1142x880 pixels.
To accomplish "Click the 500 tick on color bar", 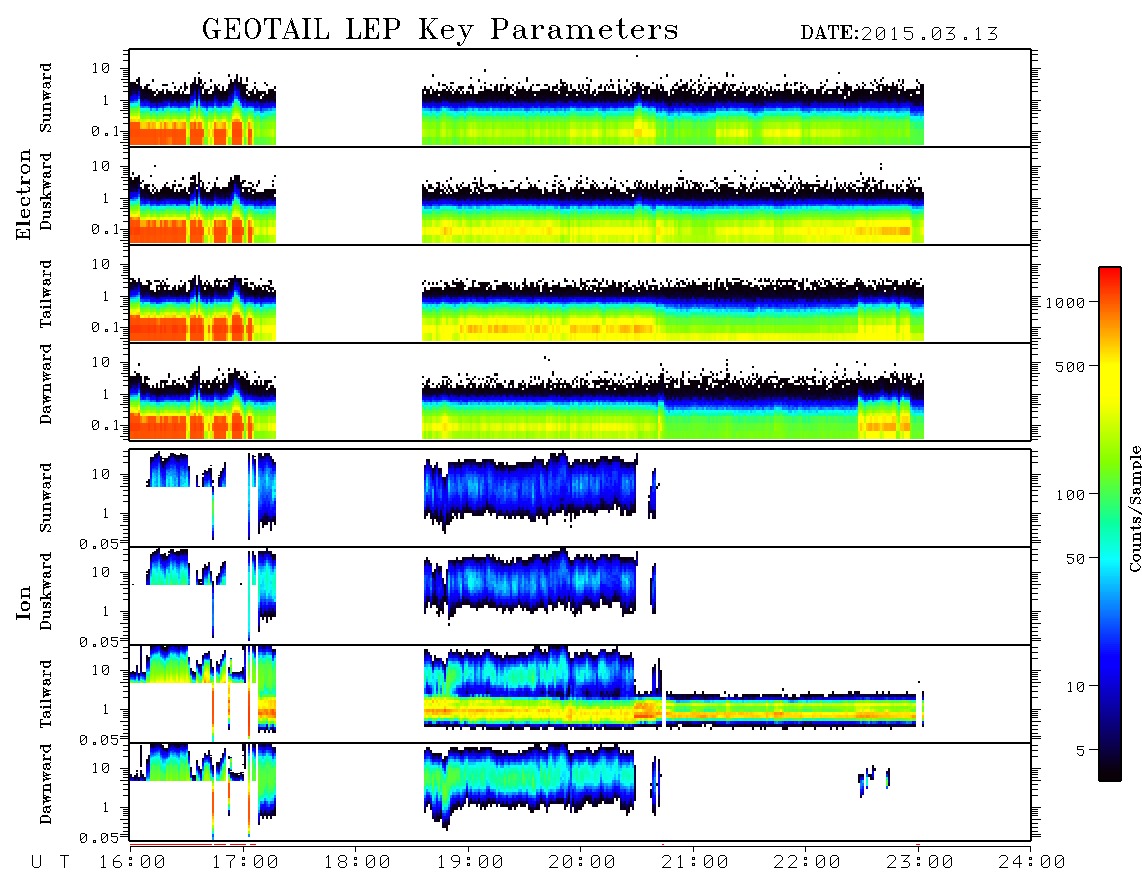I will (1070, 366).
